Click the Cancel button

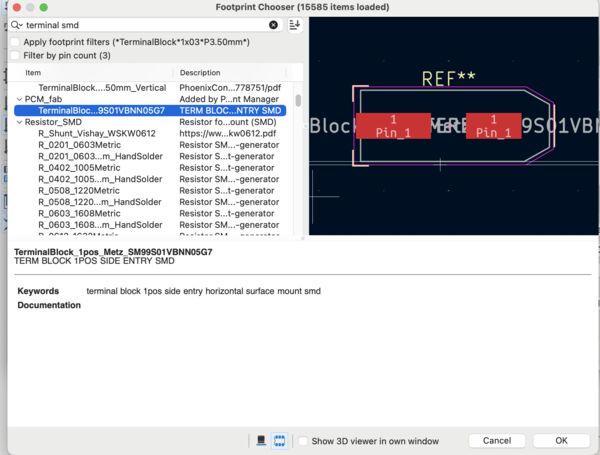coord(497,440)
